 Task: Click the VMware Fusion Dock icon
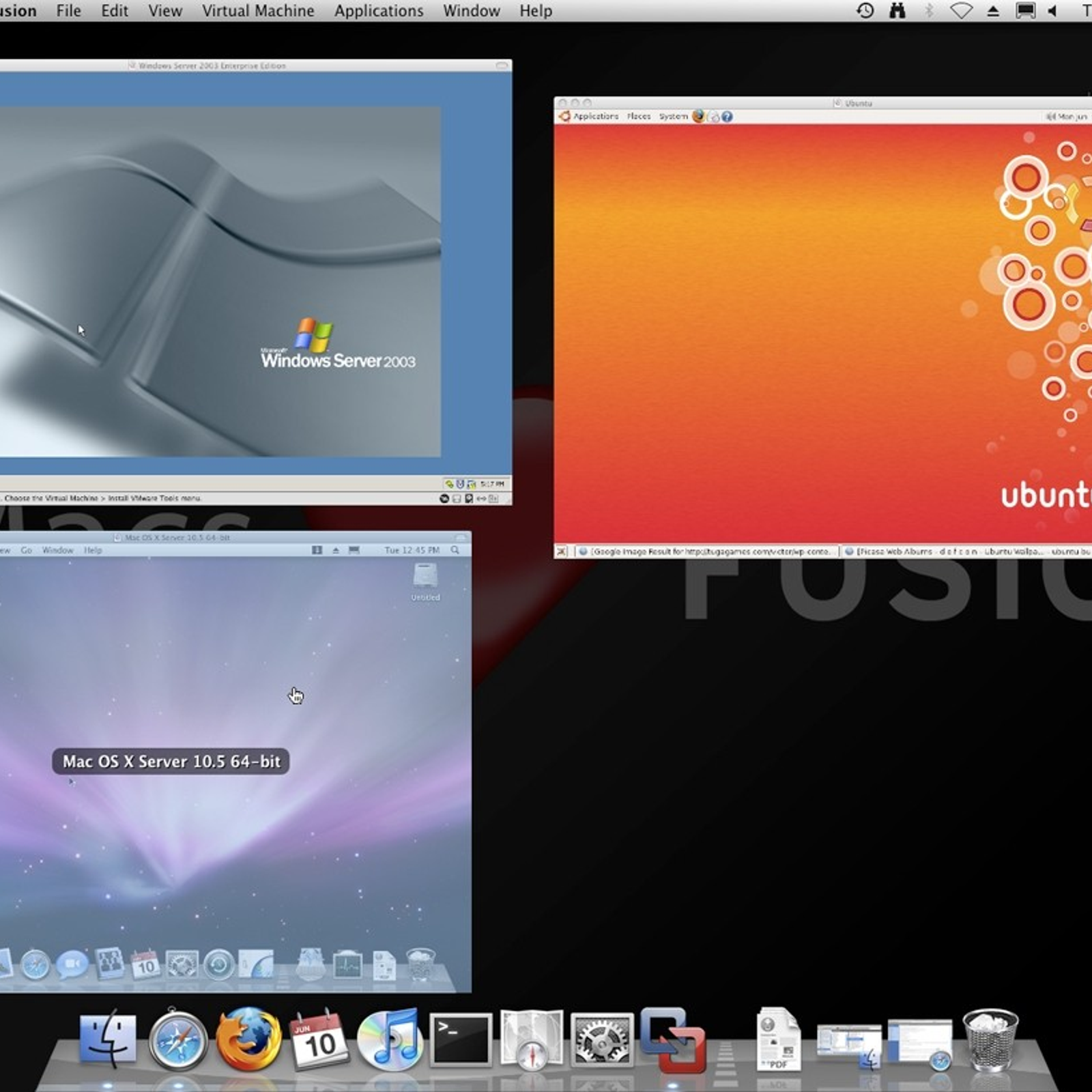click(673, 1040)
